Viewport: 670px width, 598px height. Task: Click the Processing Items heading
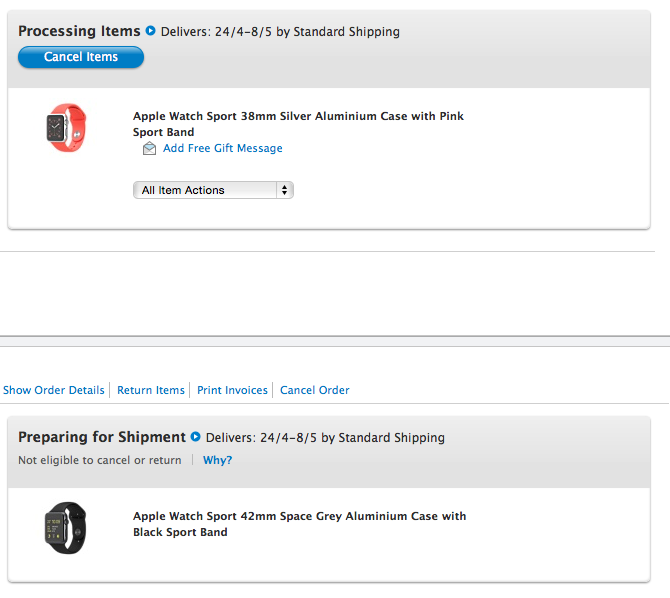[79, 31]
